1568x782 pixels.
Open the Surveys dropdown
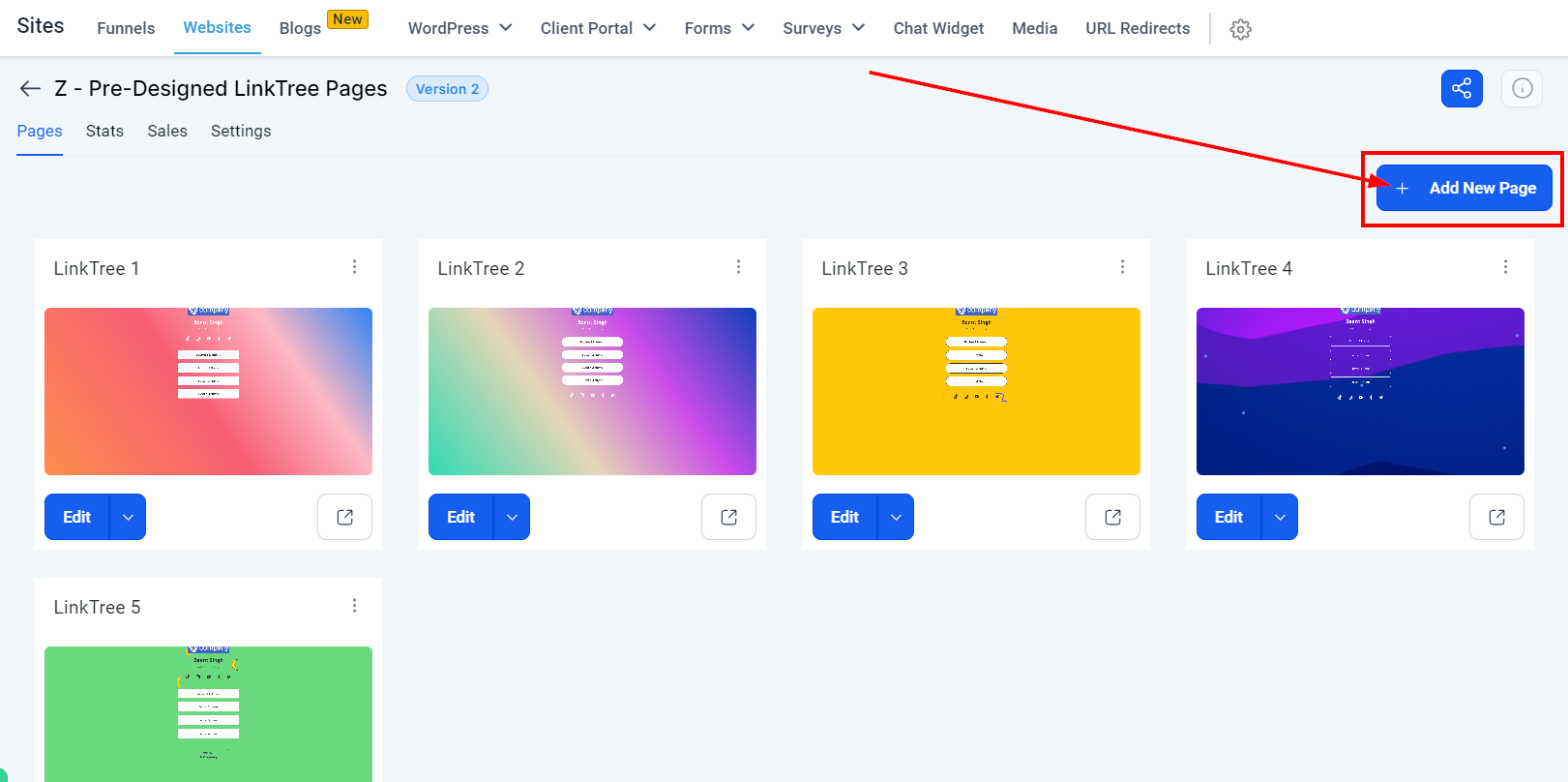[x=823, y=28]
